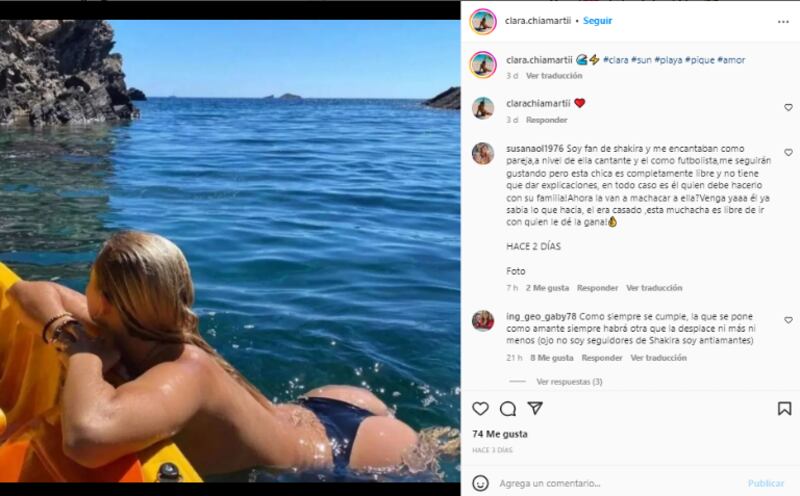Open the three-dot more options menu
This screenshot has width=800, height=496.
[783, 22]
